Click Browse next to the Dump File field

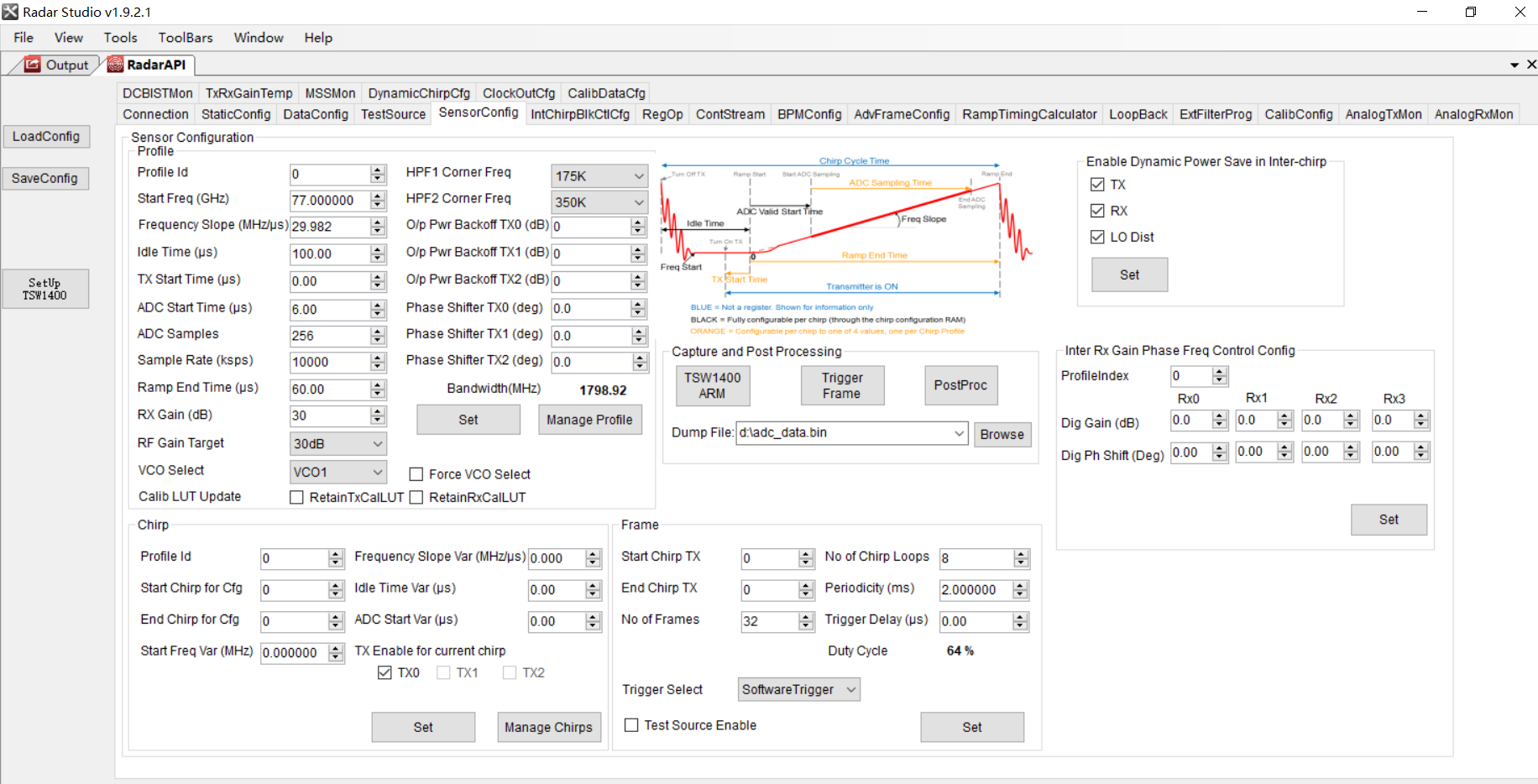(1002, 434)
